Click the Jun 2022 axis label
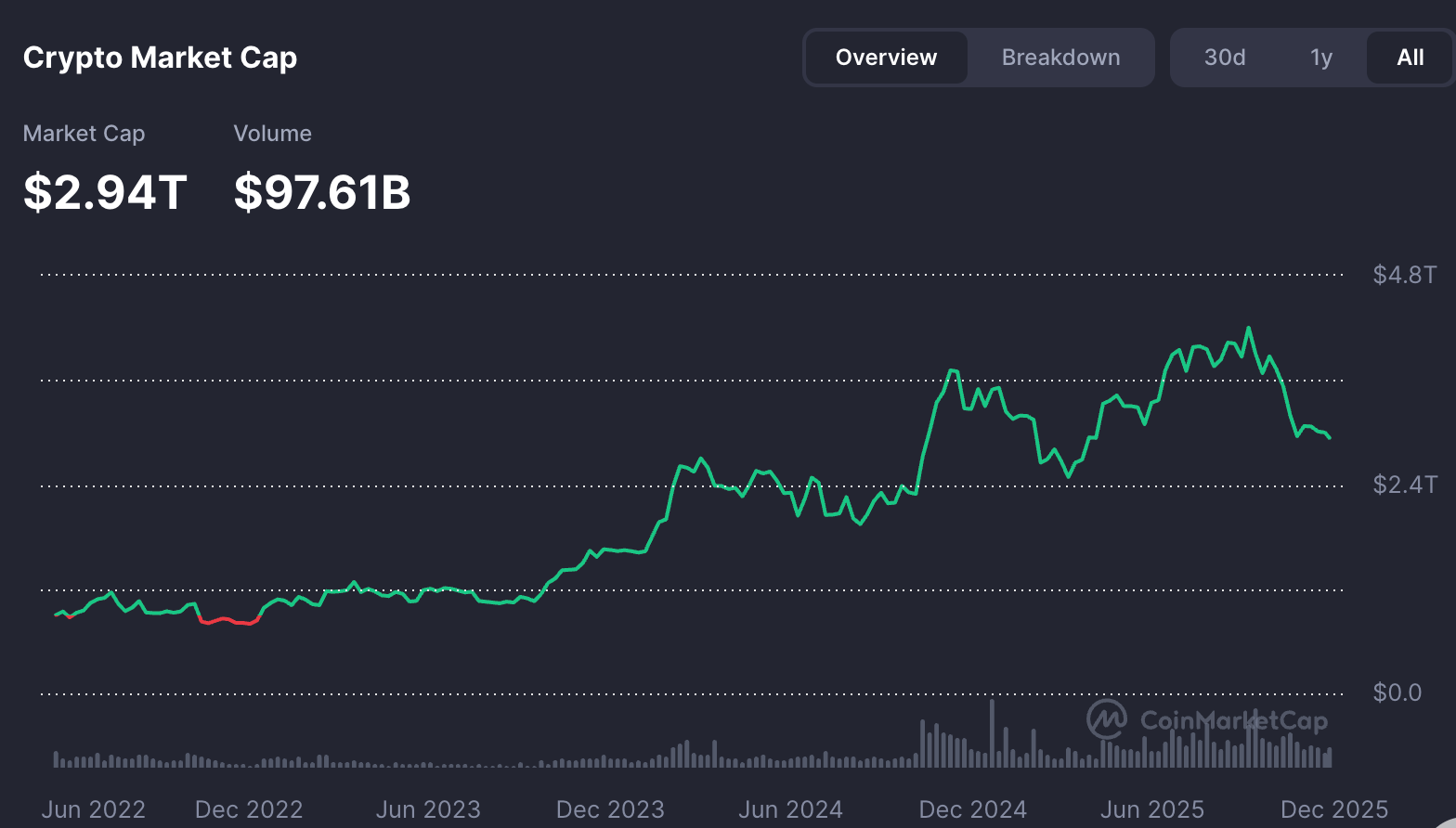The width and height of the screenshot is (1456, 828). point(94,809)
